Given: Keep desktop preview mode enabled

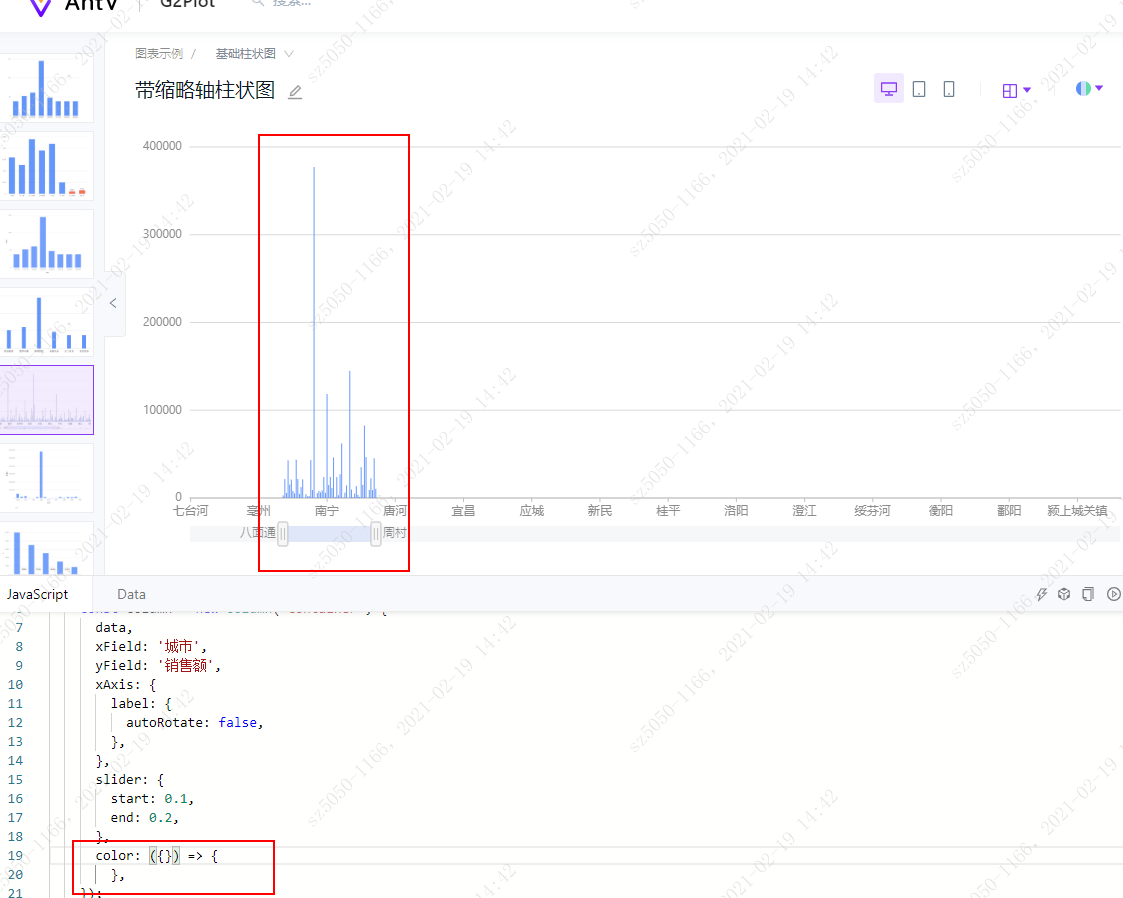Looking at the screenshot, I should tap(889, 88).
